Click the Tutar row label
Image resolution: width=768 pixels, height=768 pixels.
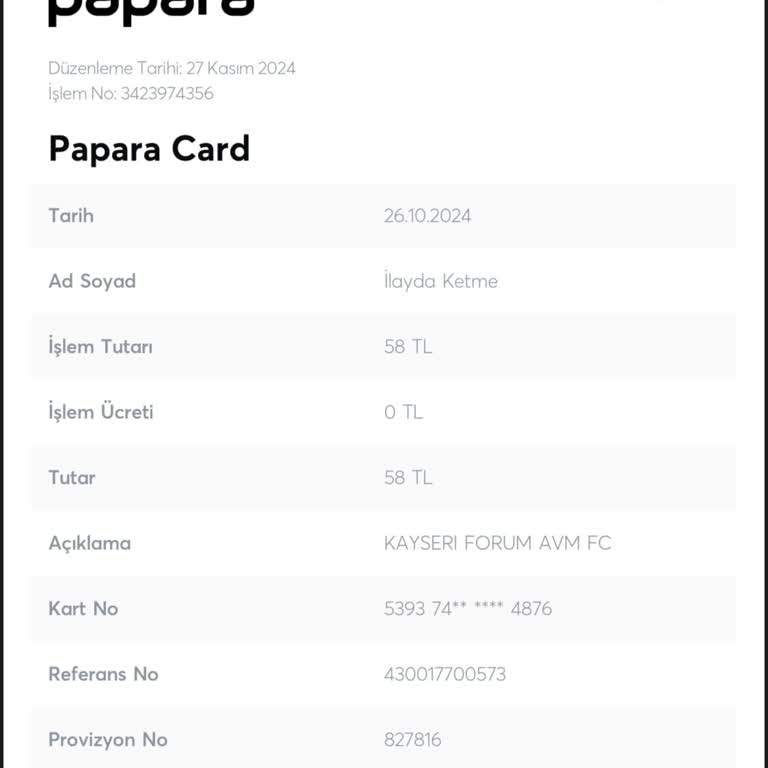click(x=72, y=477)
